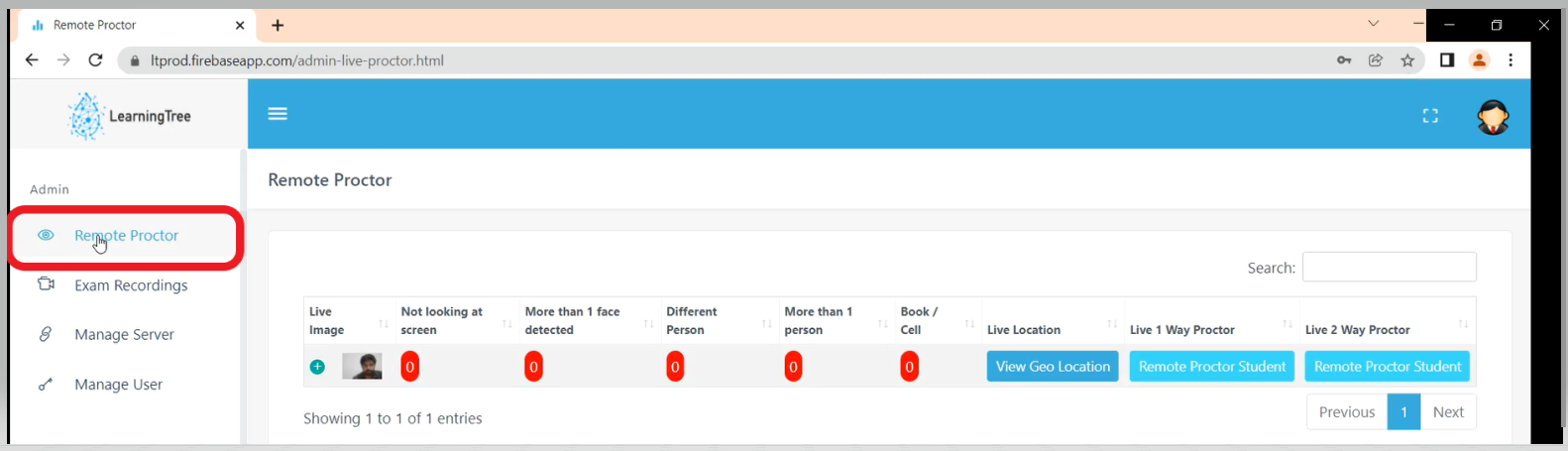
Task: Toggle the browser side panel icon
Action: (1447, 60)
